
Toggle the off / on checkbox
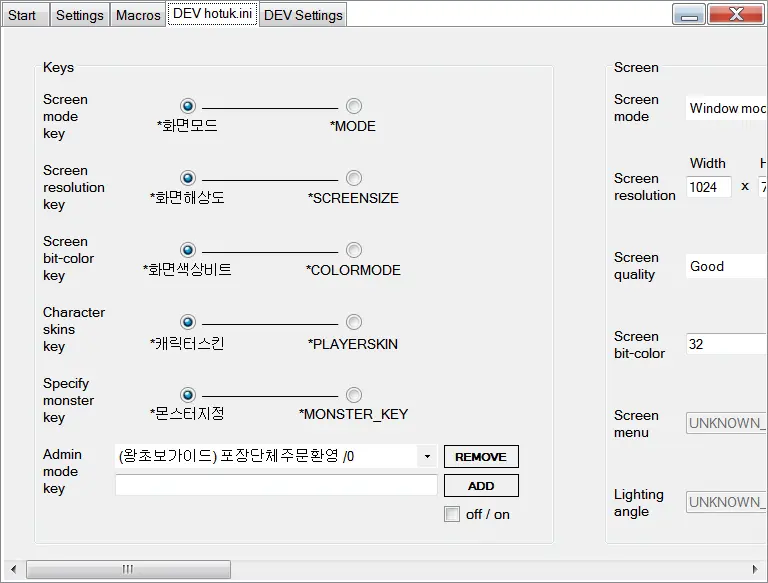(452, 514)
